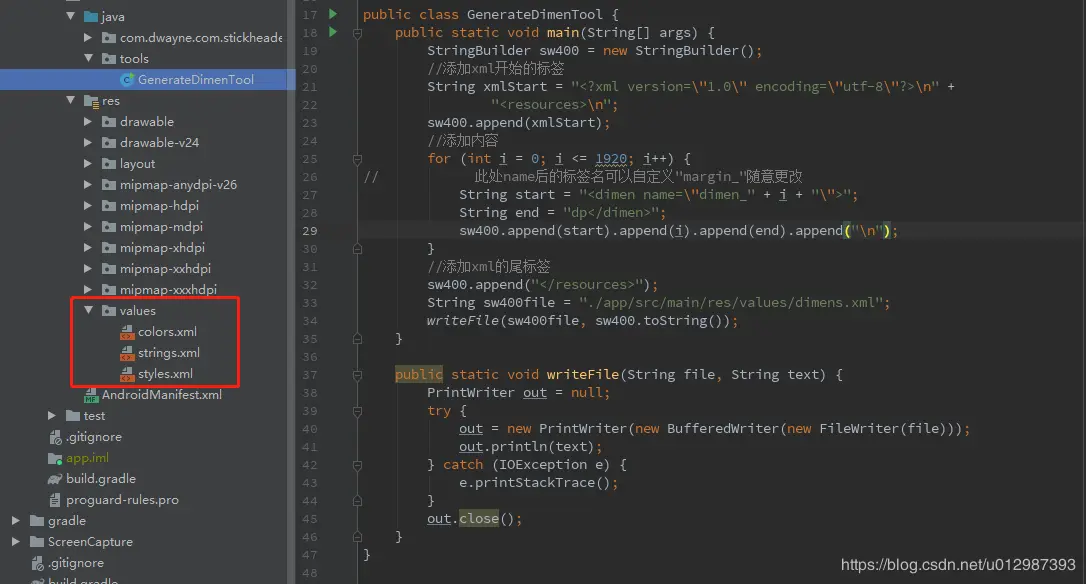Click the build.gradle elephant icon
The width and height of the screenshot is (1086, 584).
[x=55, y=479]
